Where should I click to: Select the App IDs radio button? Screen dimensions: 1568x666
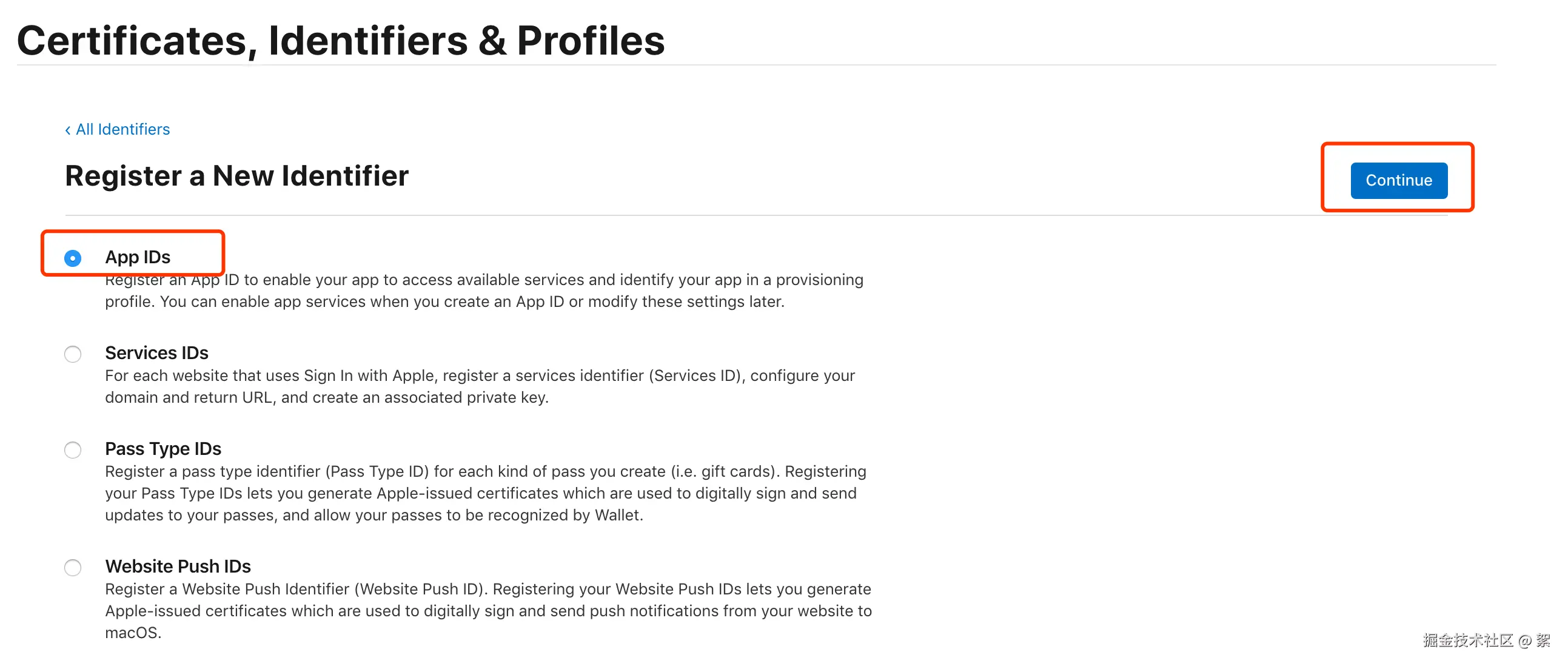tap(73, 258)
